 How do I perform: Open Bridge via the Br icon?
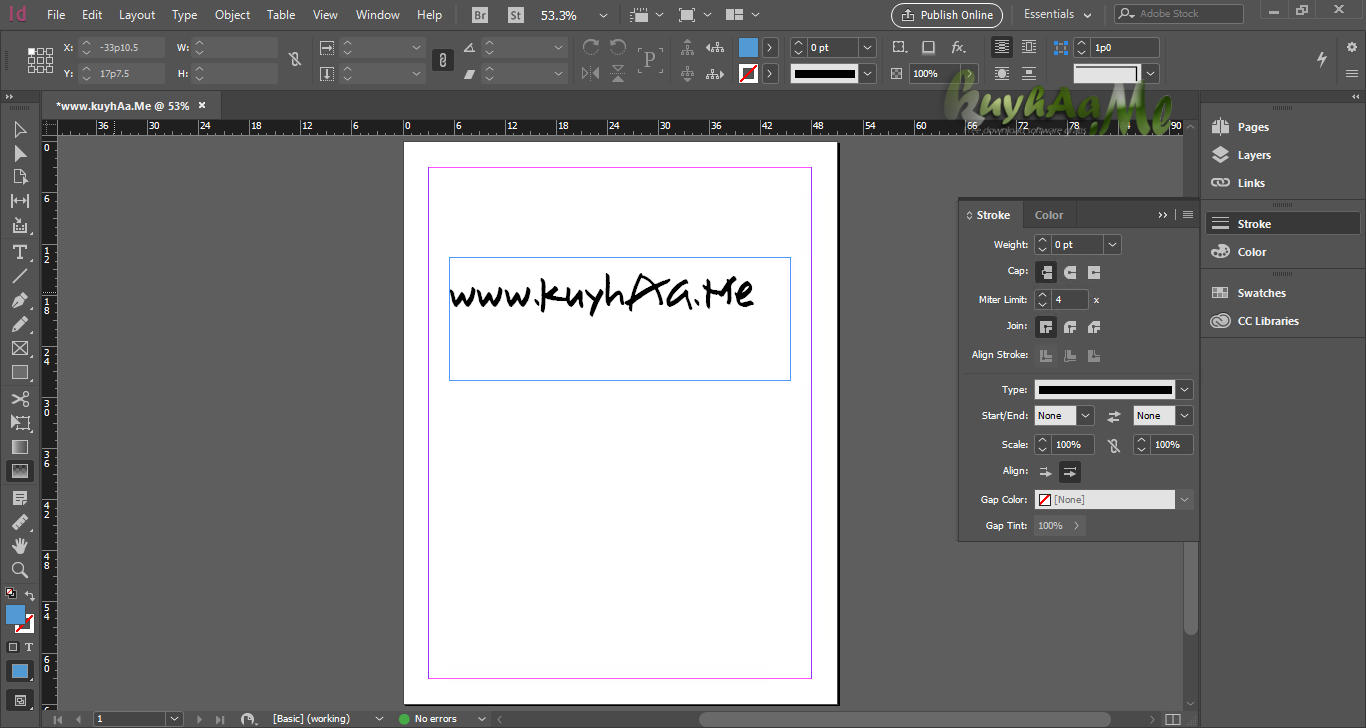(480, 15)
